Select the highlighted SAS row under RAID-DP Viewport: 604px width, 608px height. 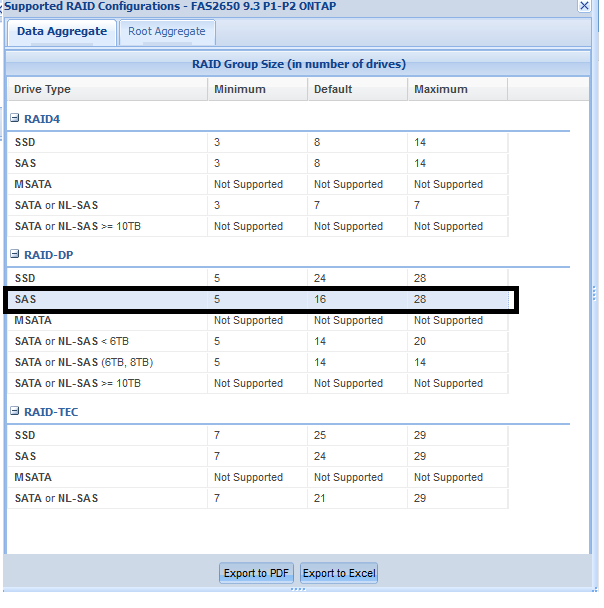click(258, 299)
